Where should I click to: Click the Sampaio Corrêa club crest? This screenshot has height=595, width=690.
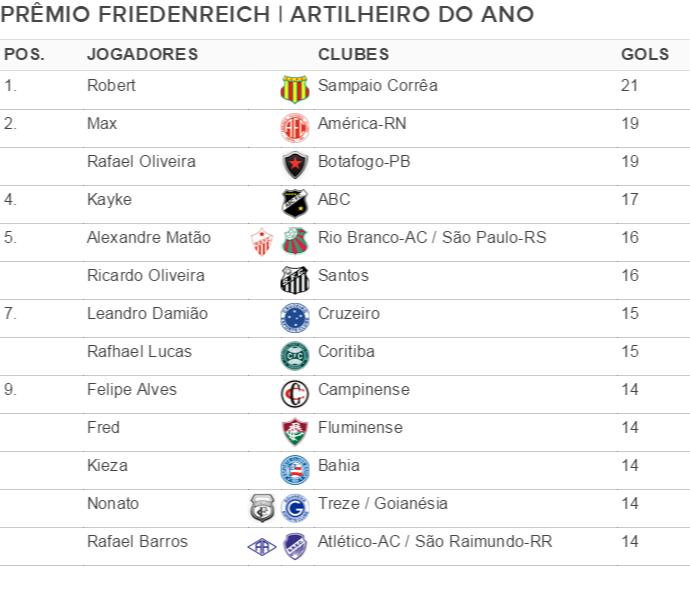(x=295, y=88)
